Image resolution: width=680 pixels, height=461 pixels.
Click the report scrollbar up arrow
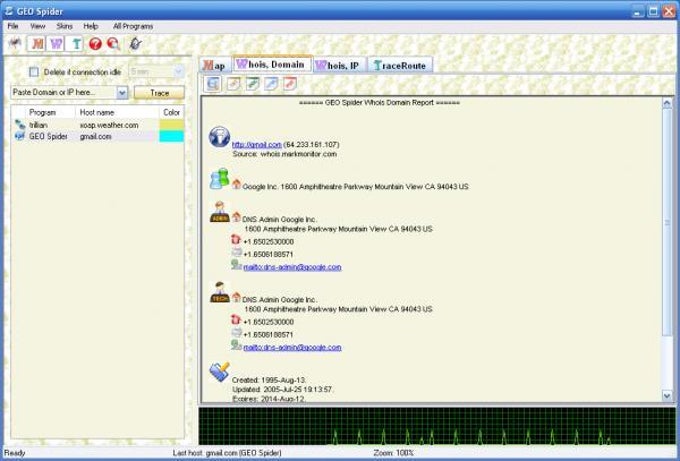667,103
